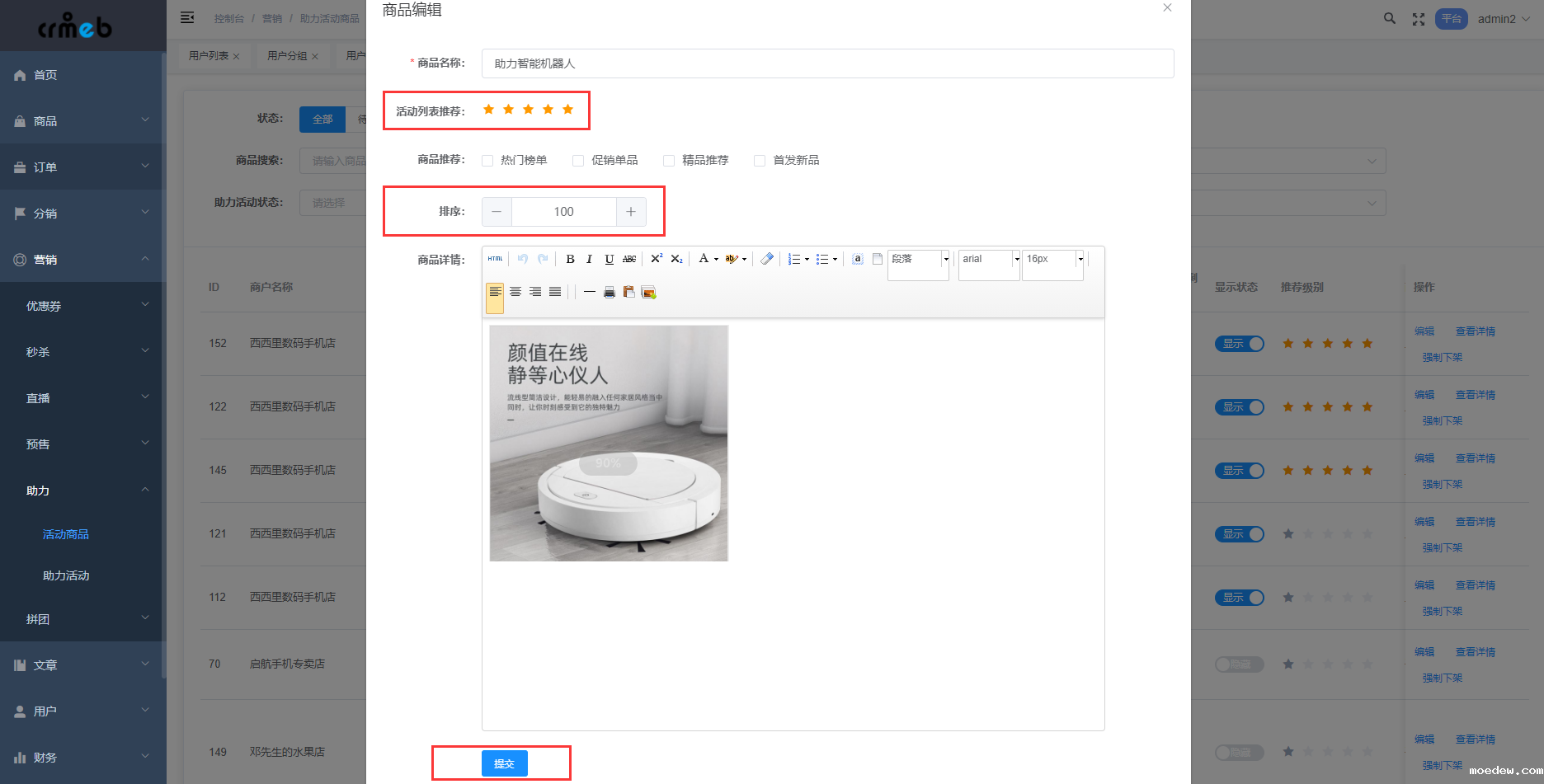Center align the editor text
Image resolution: width=1544 pixels, height=784 pixels.
[515, 292]
